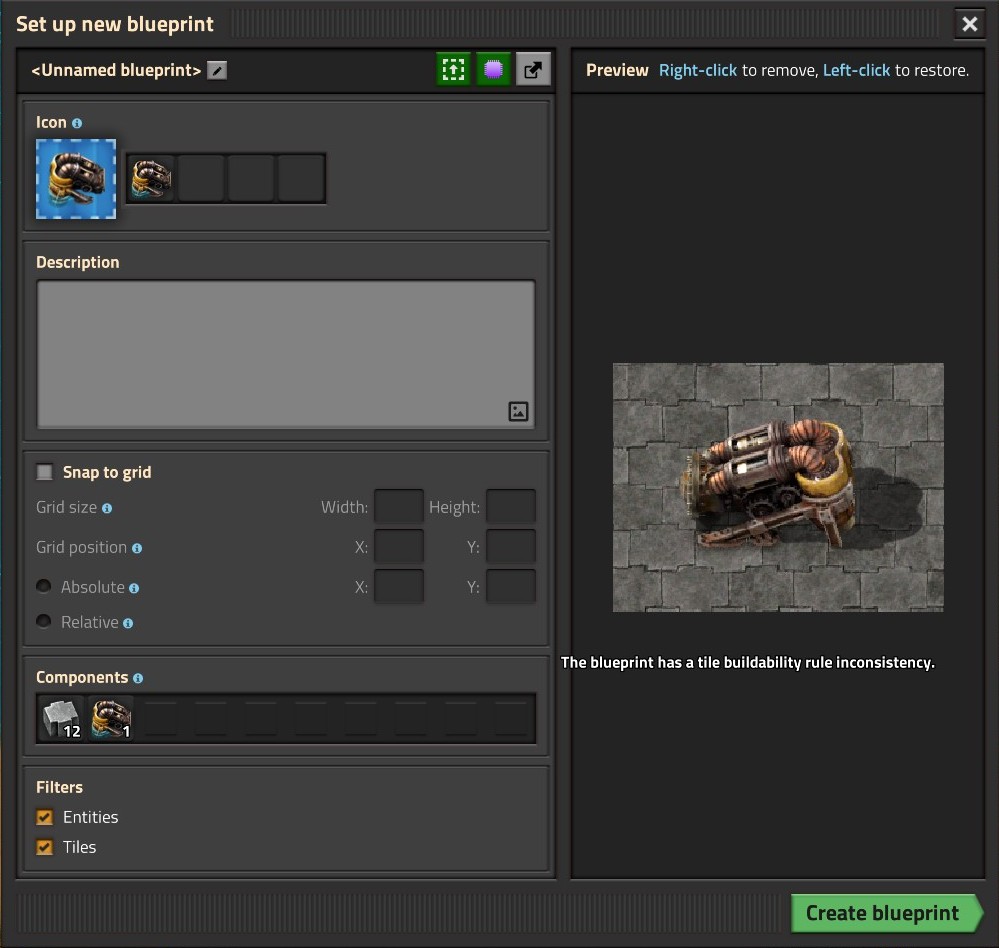This screenshot has height=948, width=999.
Task: Select the Relative radio button
Action: coord(44,622)
